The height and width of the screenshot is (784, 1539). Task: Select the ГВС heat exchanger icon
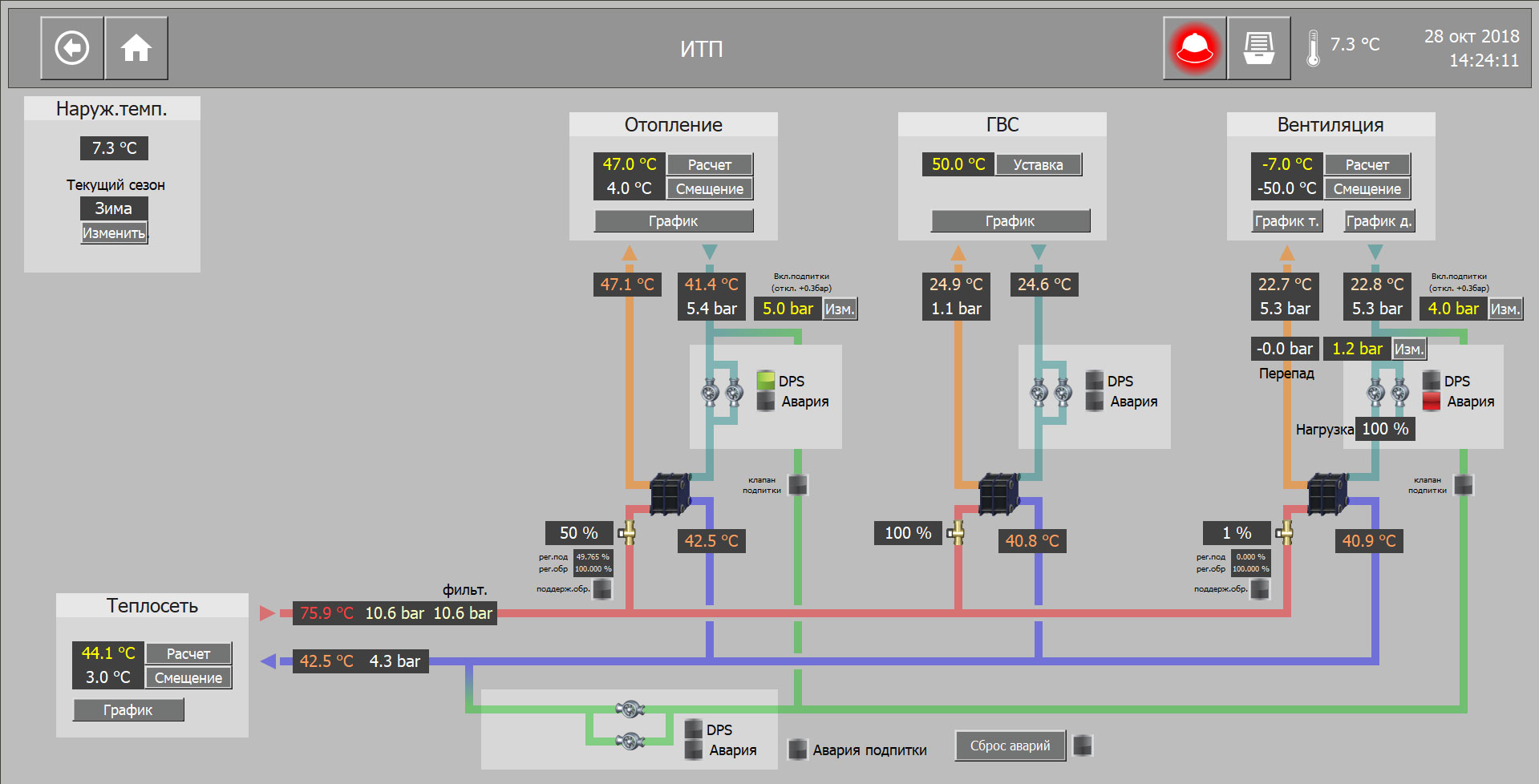[998, 494]
